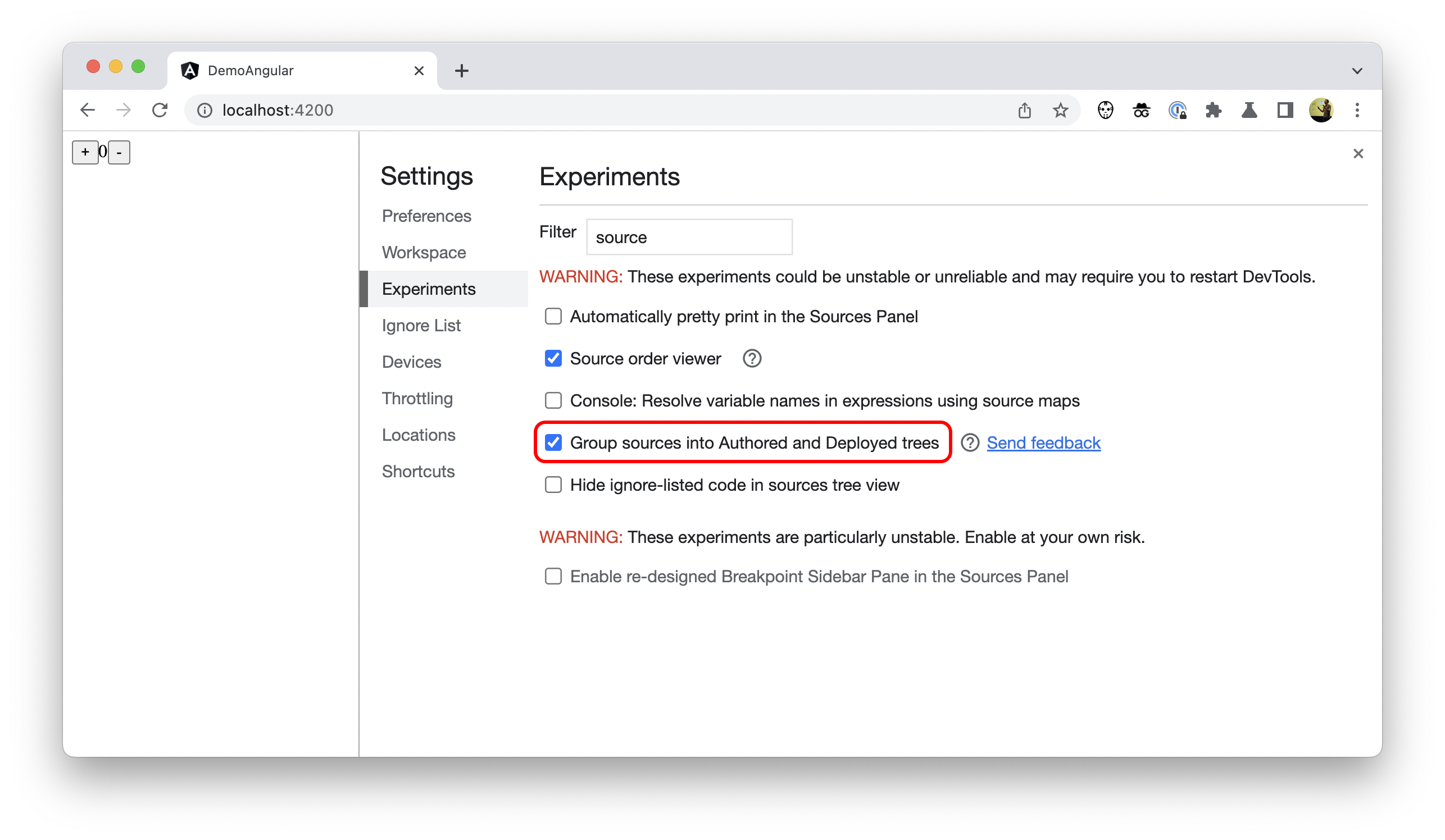The image size is (1445, 840).
Task: Click the browser extensions puzzle icon
Action: pyautogui.click(x=1214, y=110)
